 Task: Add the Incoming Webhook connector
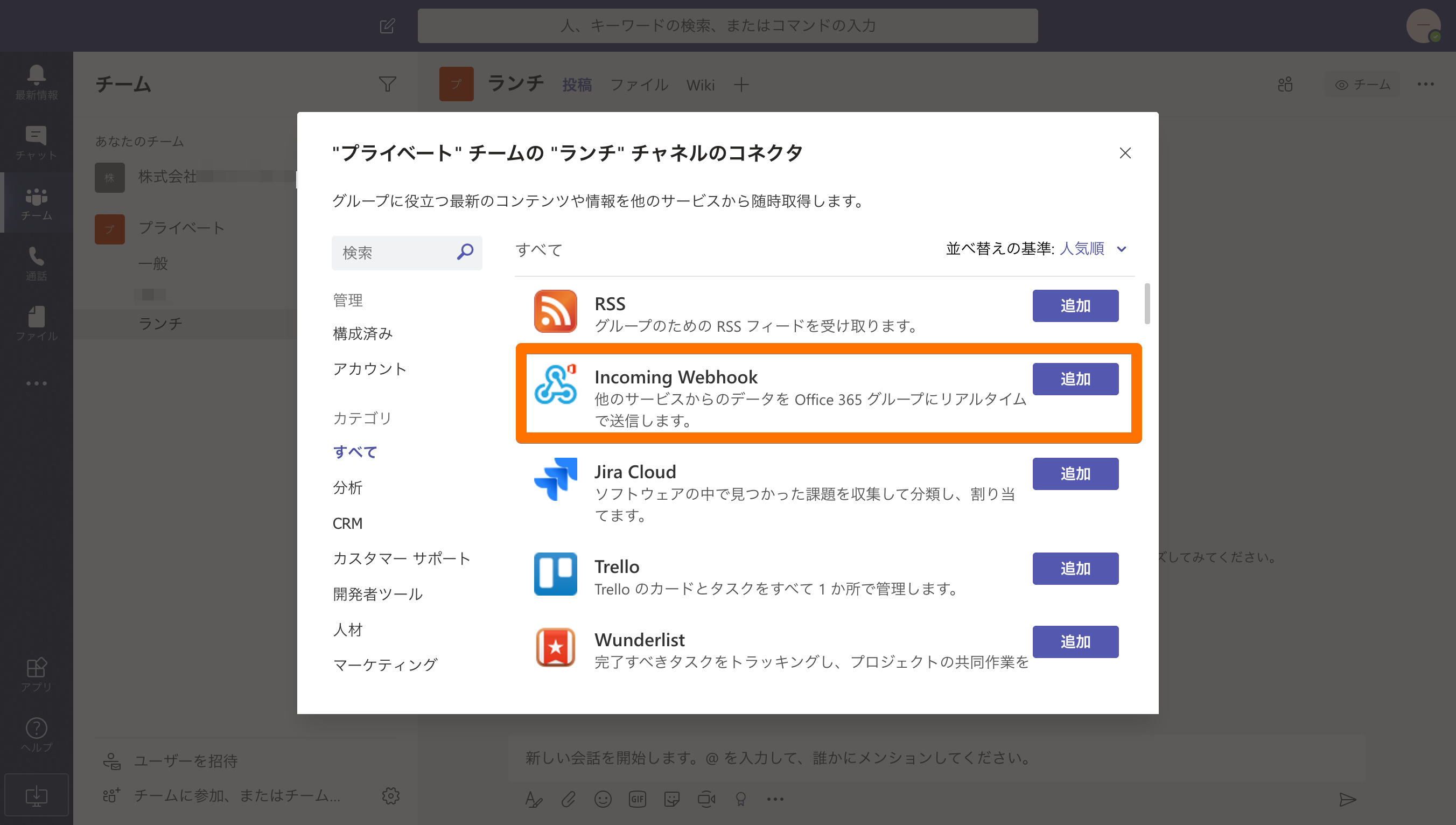[1075, 379]
